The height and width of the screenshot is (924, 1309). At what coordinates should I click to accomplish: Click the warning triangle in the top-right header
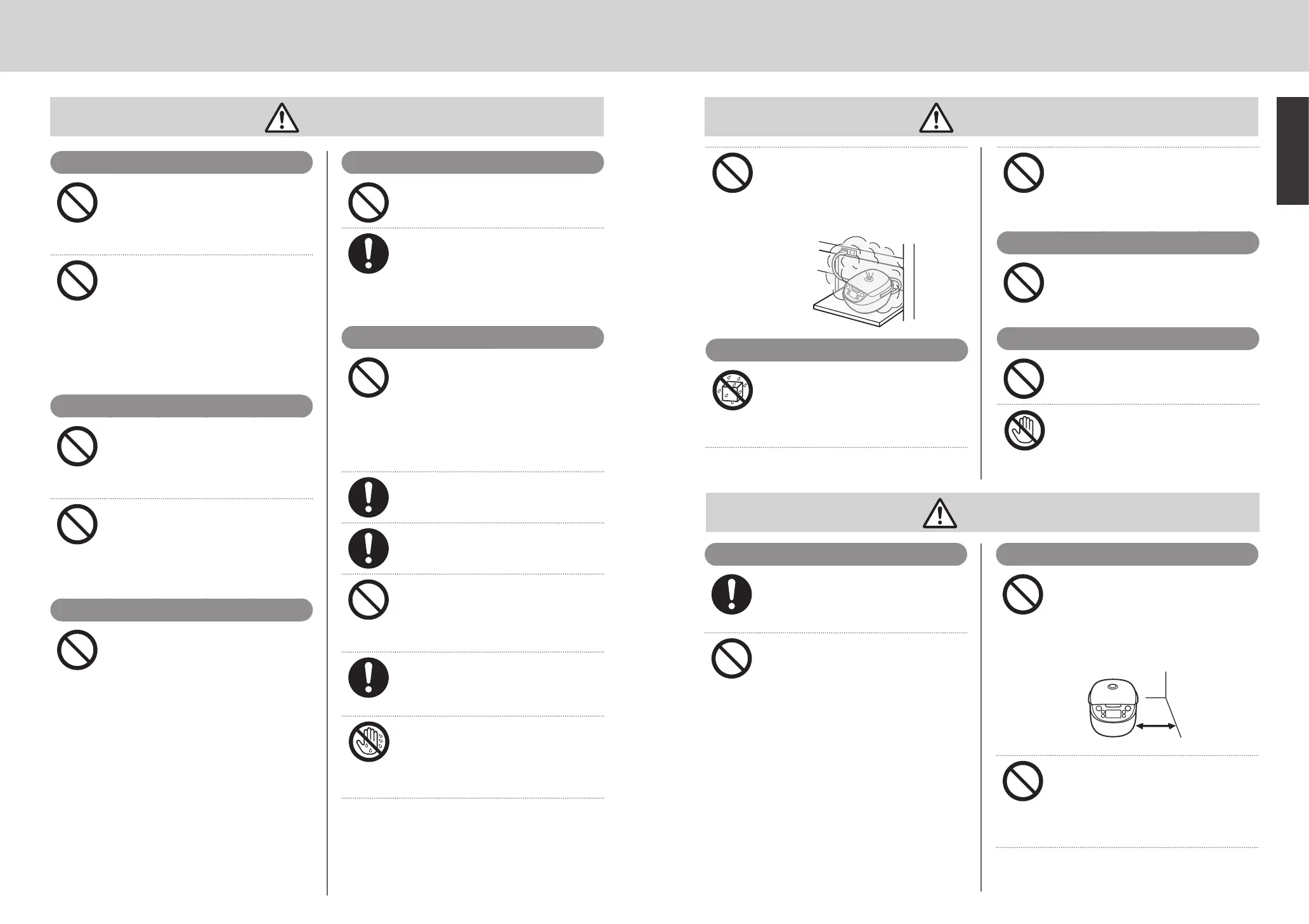(936, 118)
